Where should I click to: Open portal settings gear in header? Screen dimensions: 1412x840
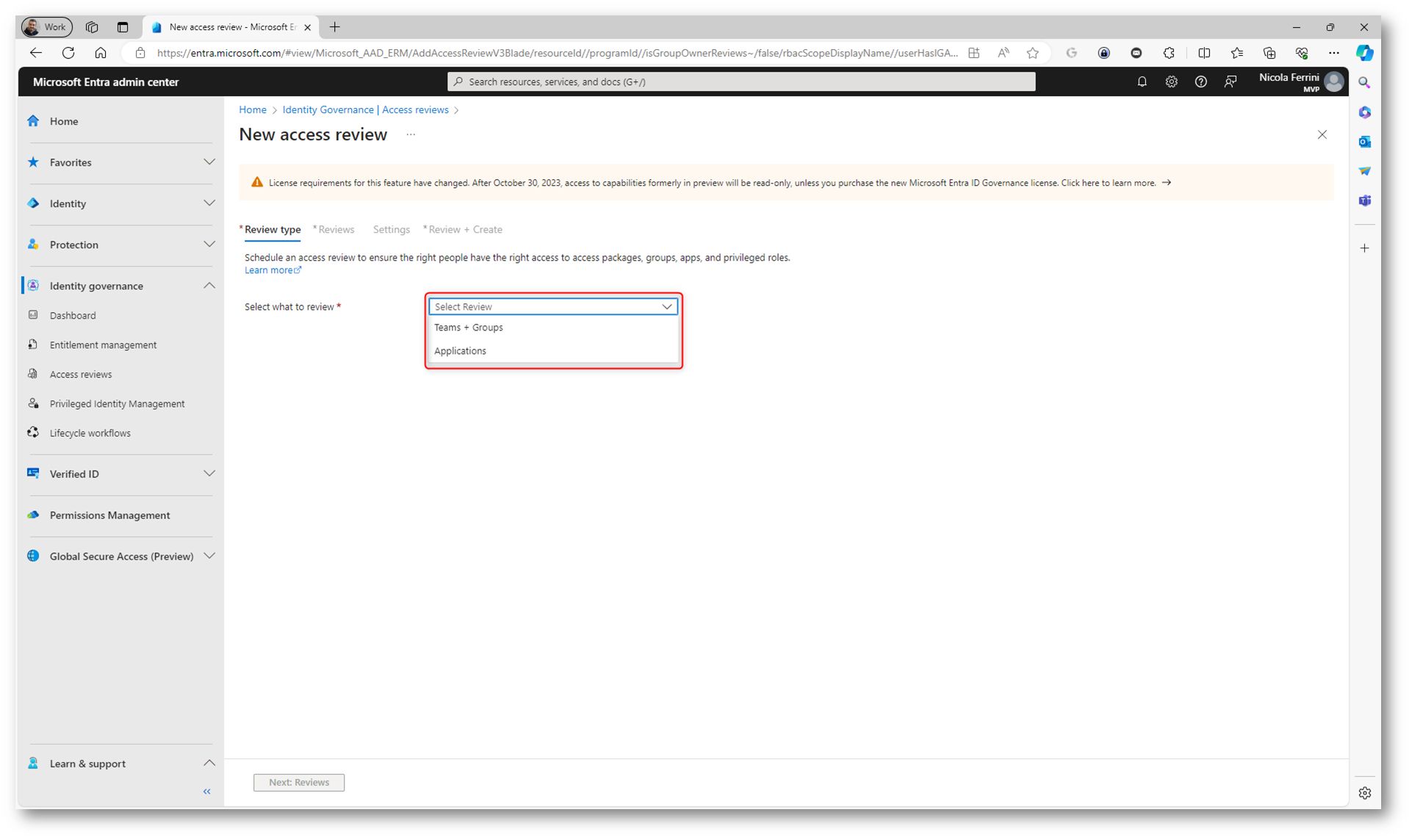pyautogui.click(x=1171, y=82)
